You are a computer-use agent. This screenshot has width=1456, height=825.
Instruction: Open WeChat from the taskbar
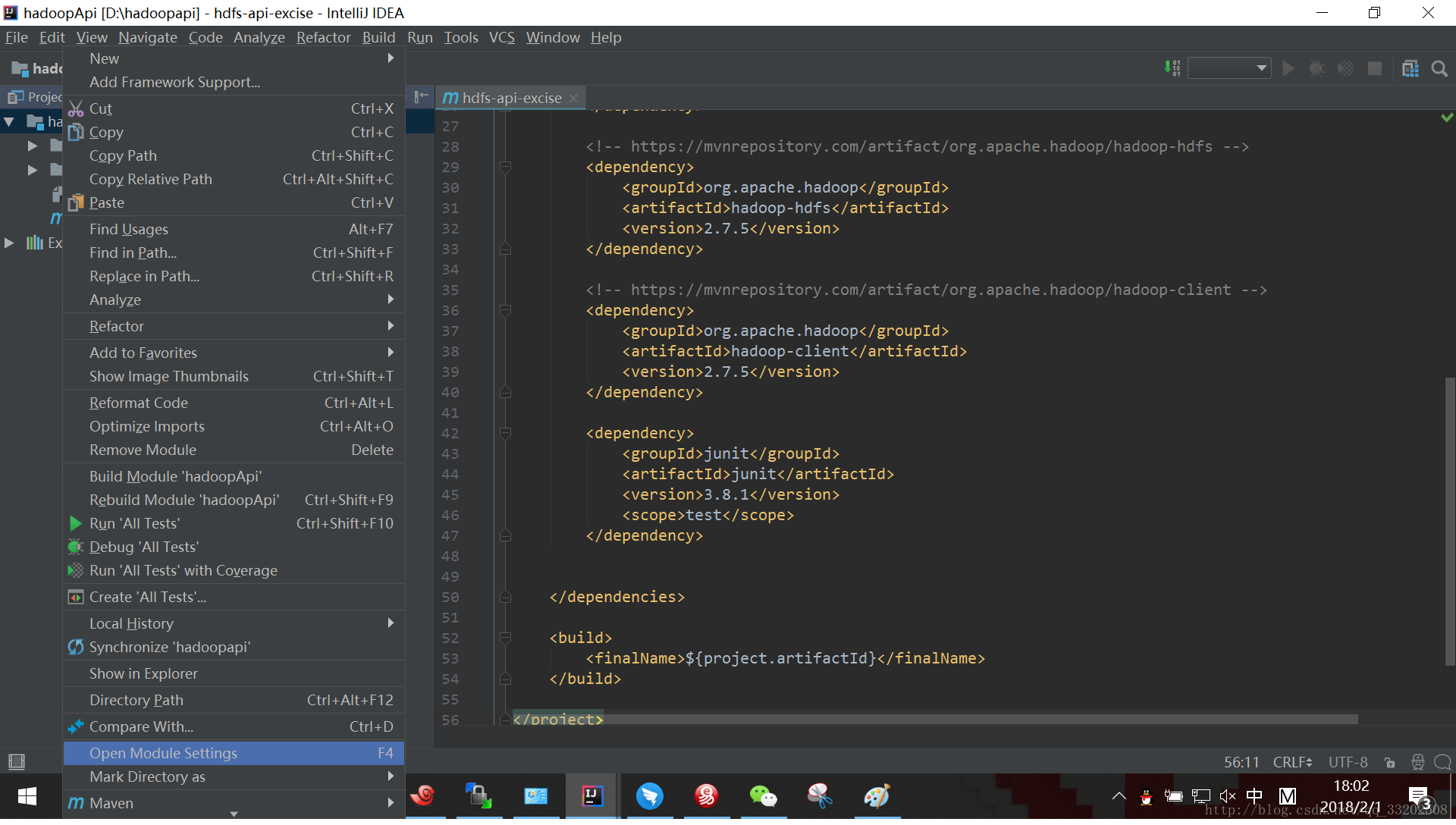click(763, 796)
